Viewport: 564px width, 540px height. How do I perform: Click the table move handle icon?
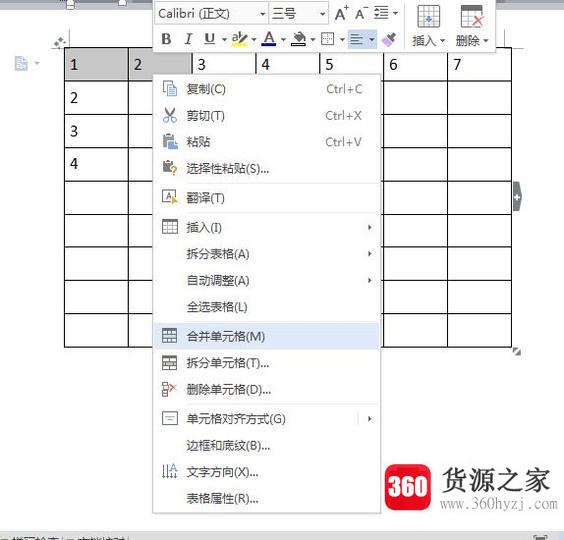(x=59, y=42)
